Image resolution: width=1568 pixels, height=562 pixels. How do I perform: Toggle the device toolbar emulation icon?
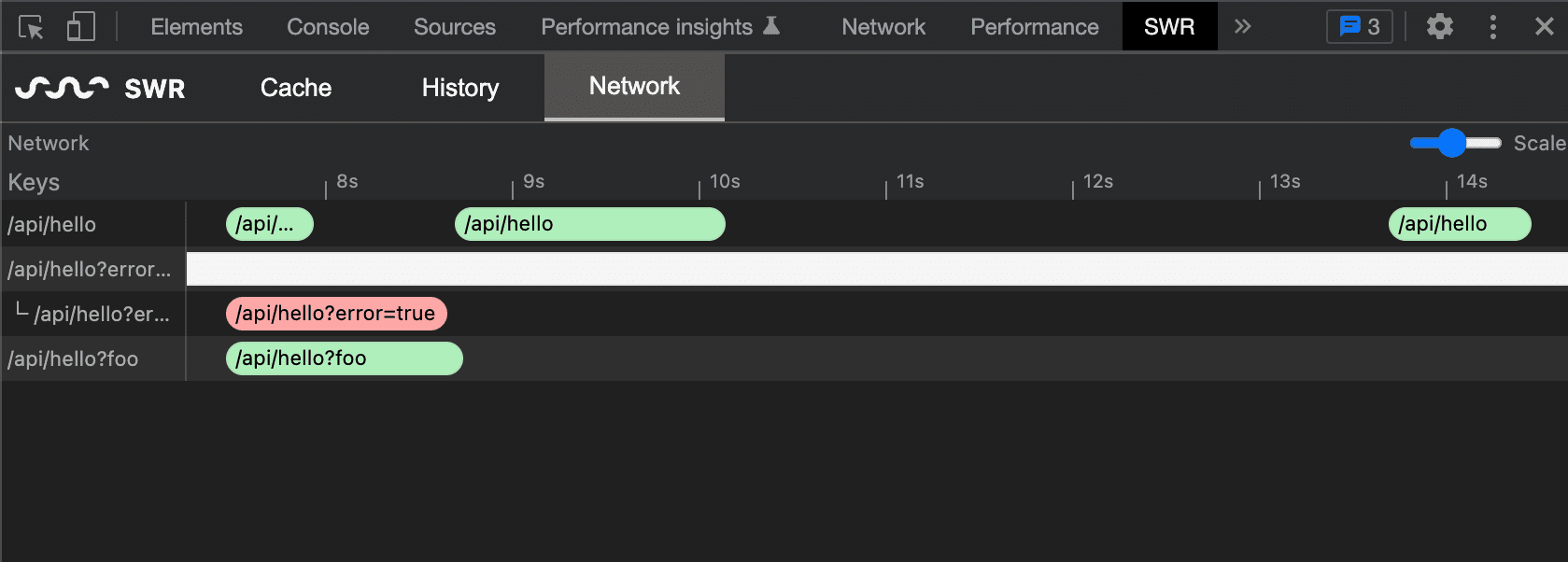[x=79, y=26]
